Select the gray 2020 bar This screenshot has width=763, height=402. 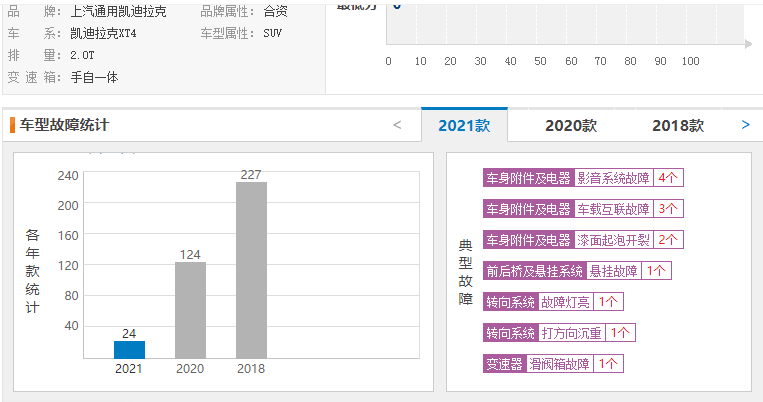point(190,310)
